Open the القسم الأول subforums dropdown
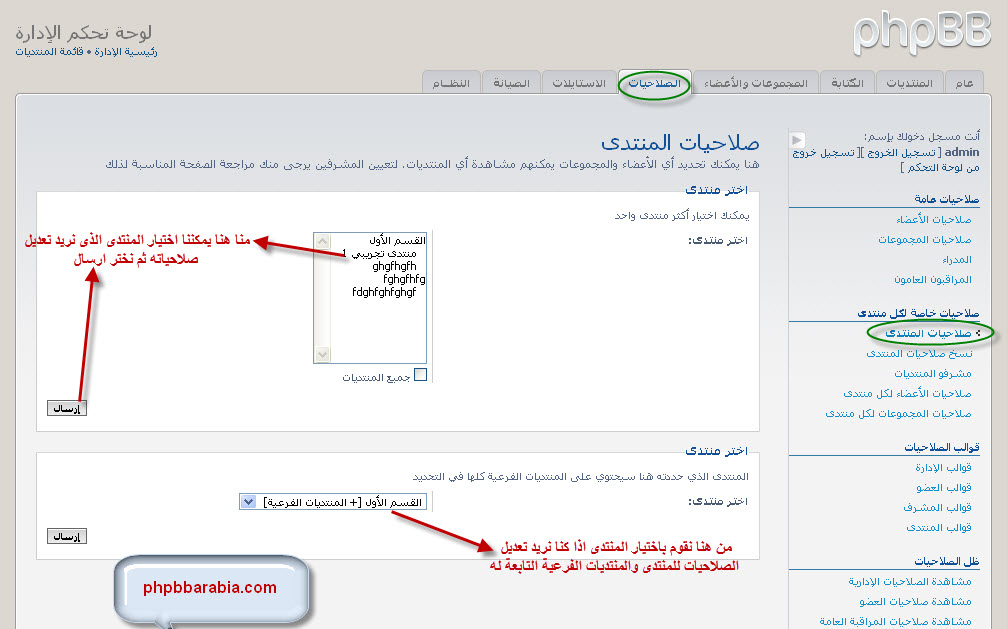 [333, 502]
